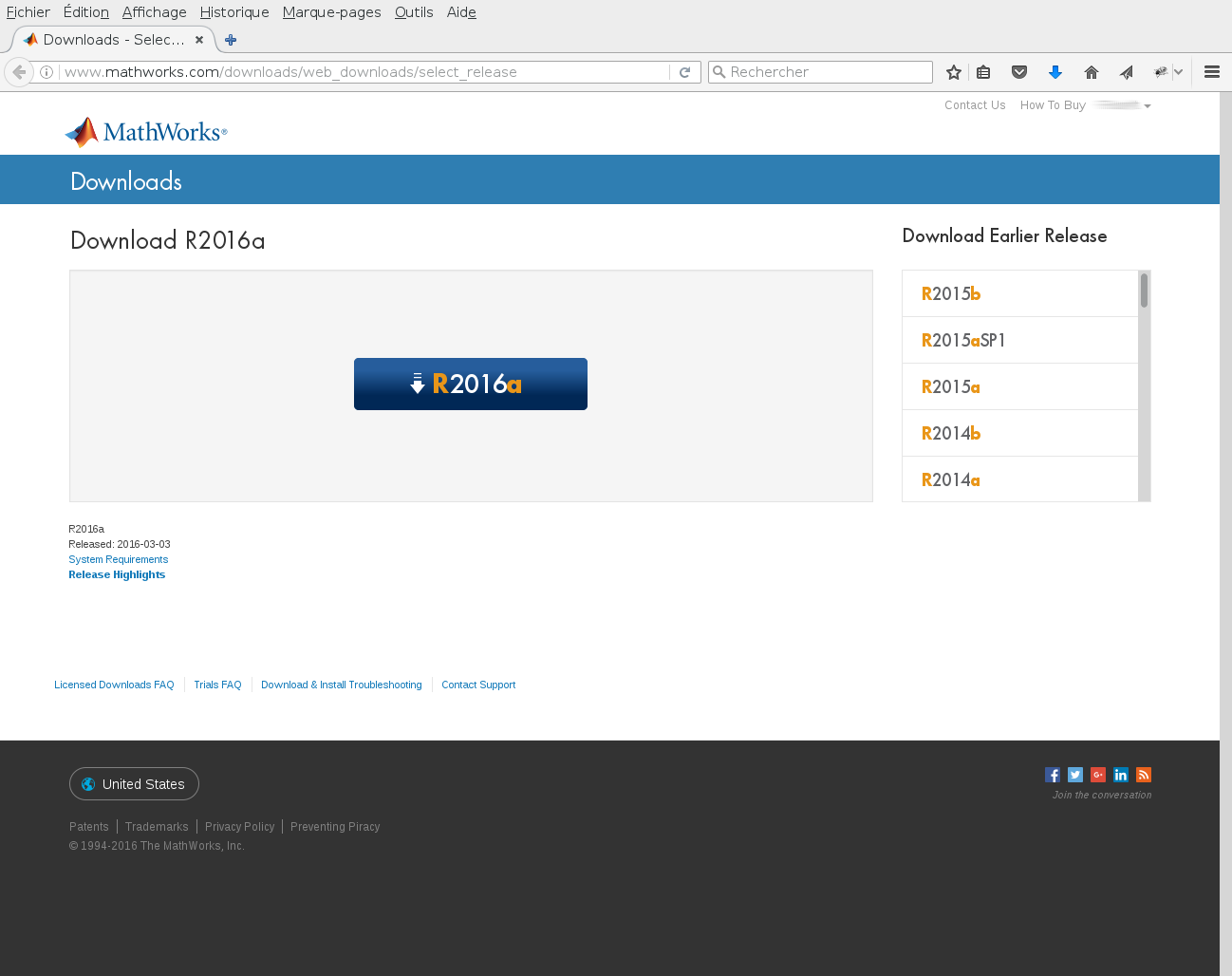Select the R2014b earlier release
The height and width of the screenshot is (976, 1232).
coord(1020,433)
